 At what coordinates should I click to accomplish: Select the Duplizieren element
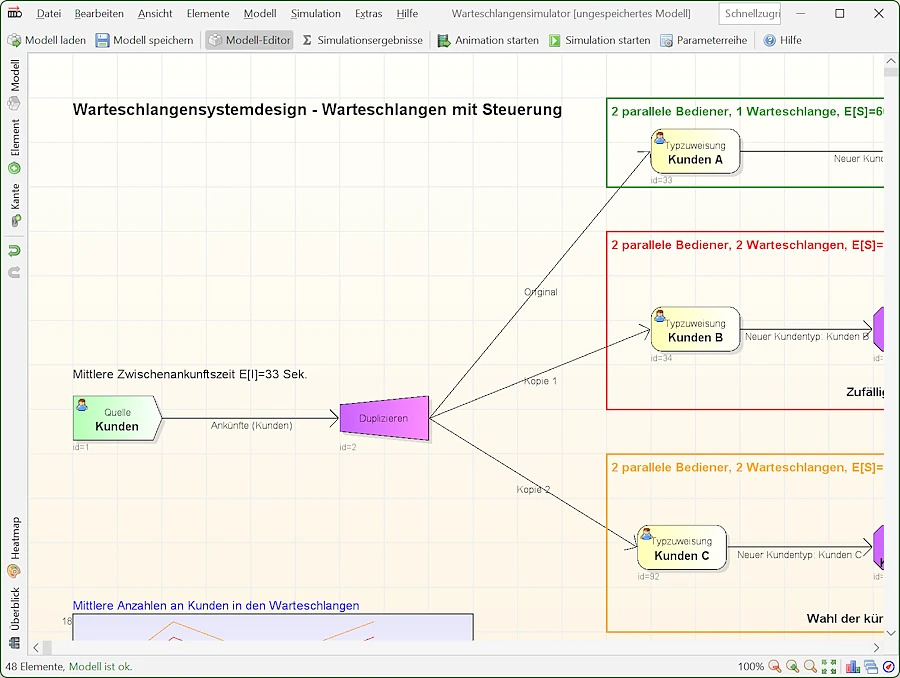(x=384, y=419)
